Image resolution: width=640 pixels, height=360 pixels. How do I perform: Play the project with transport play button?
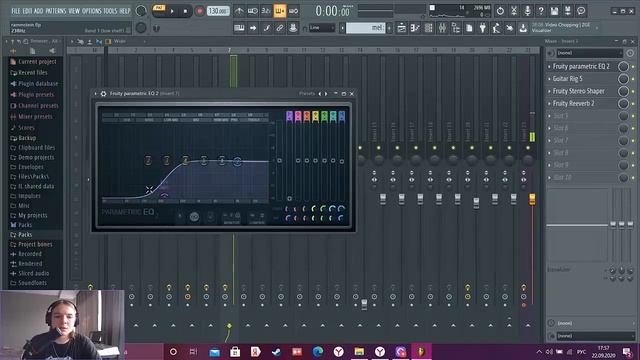(x=172, y=11)
